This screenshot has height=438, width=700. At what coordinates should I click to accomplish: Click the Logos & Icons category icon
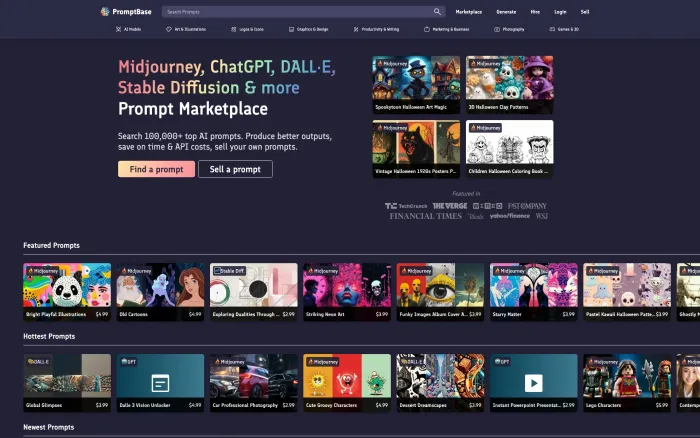point(233,29)
